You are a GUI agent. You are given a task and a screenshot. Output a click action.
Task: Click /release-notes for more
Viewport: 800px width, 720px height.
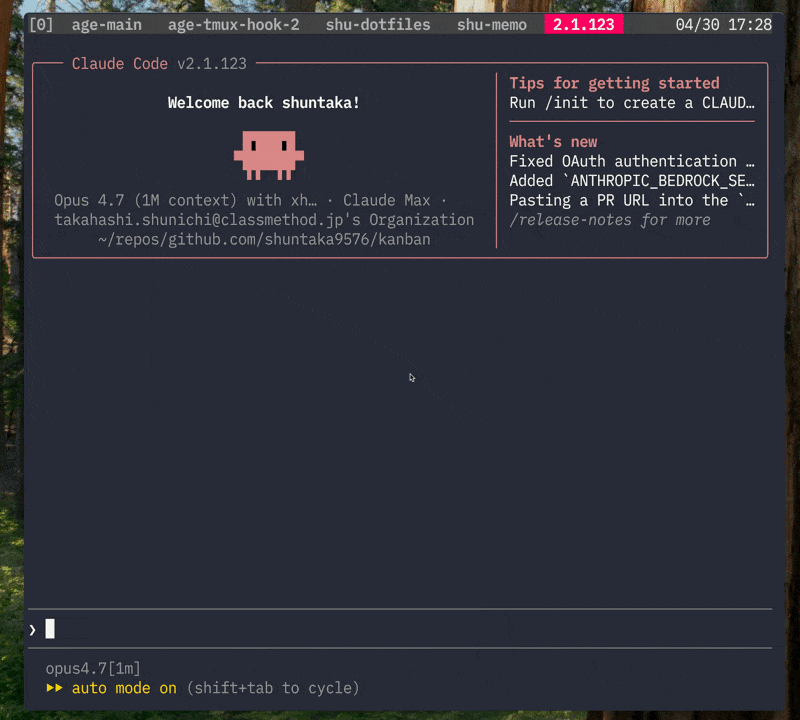coord(610,220)
